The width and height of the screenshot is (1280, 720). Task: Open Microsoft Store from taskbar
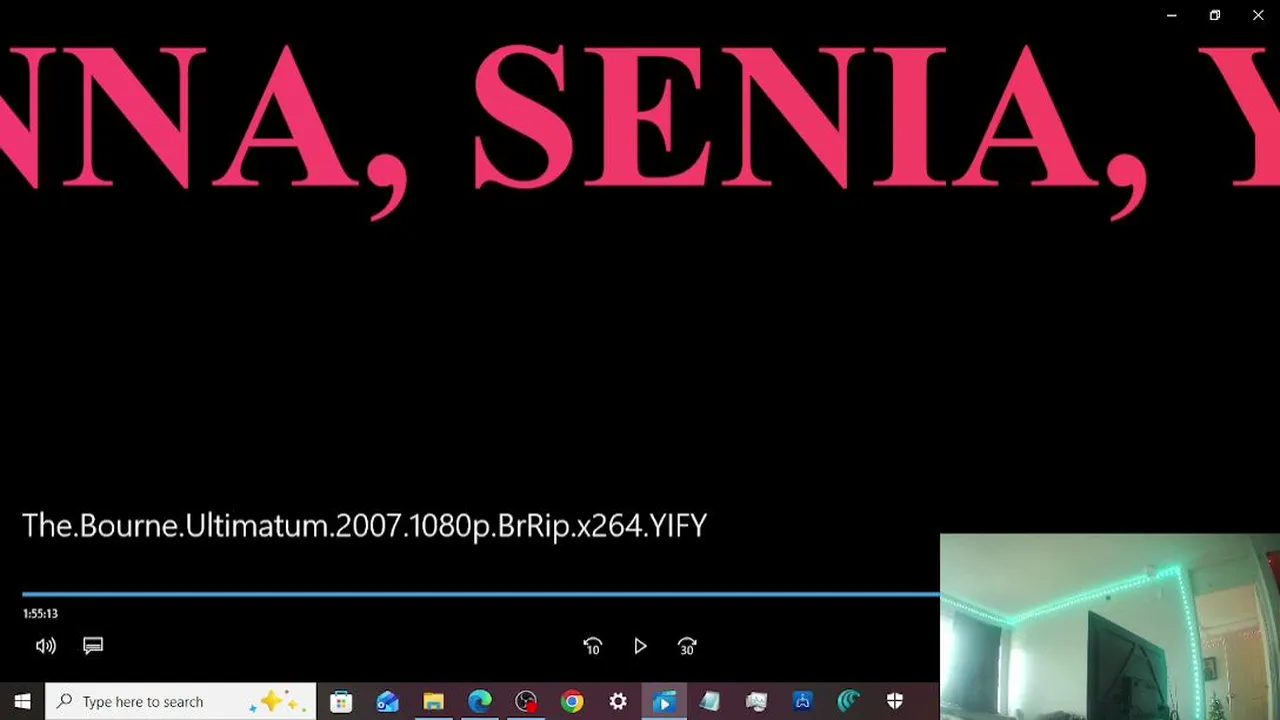(x=341, y=702)
